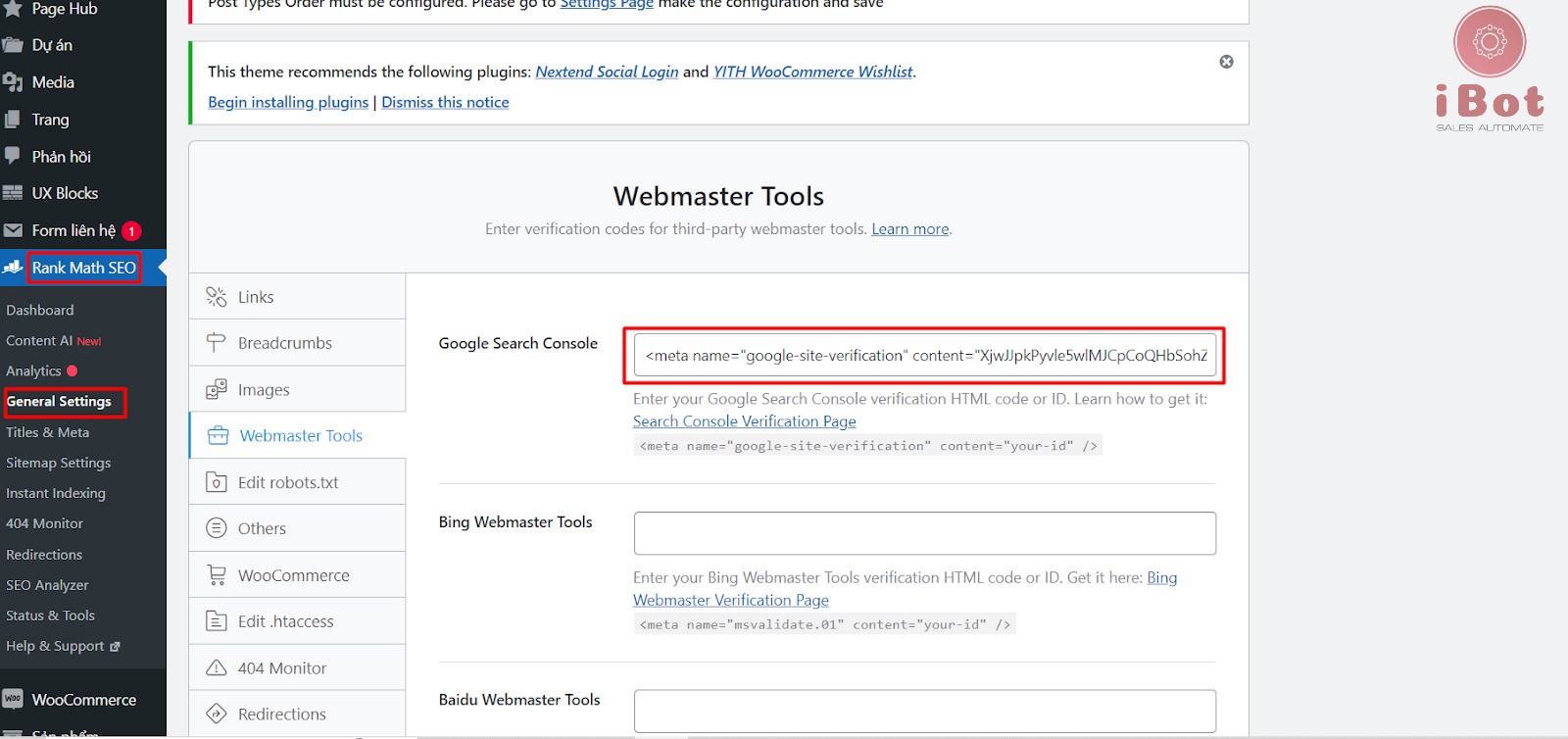Click the Images picture icon
The height and width of the screenshot is (739, 1568).
pyautogui.click(x=217, y=390)
